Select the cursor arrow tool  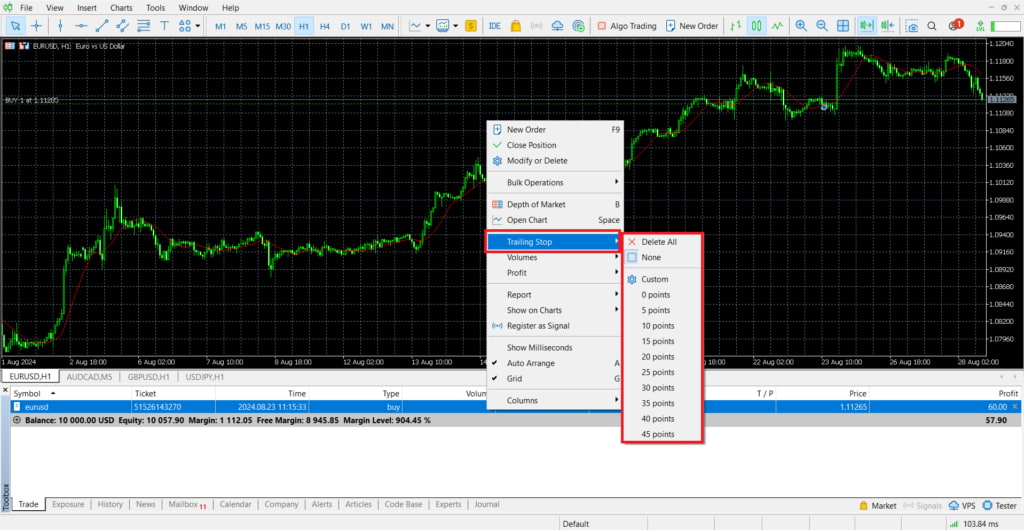click(x=16, y=26)
